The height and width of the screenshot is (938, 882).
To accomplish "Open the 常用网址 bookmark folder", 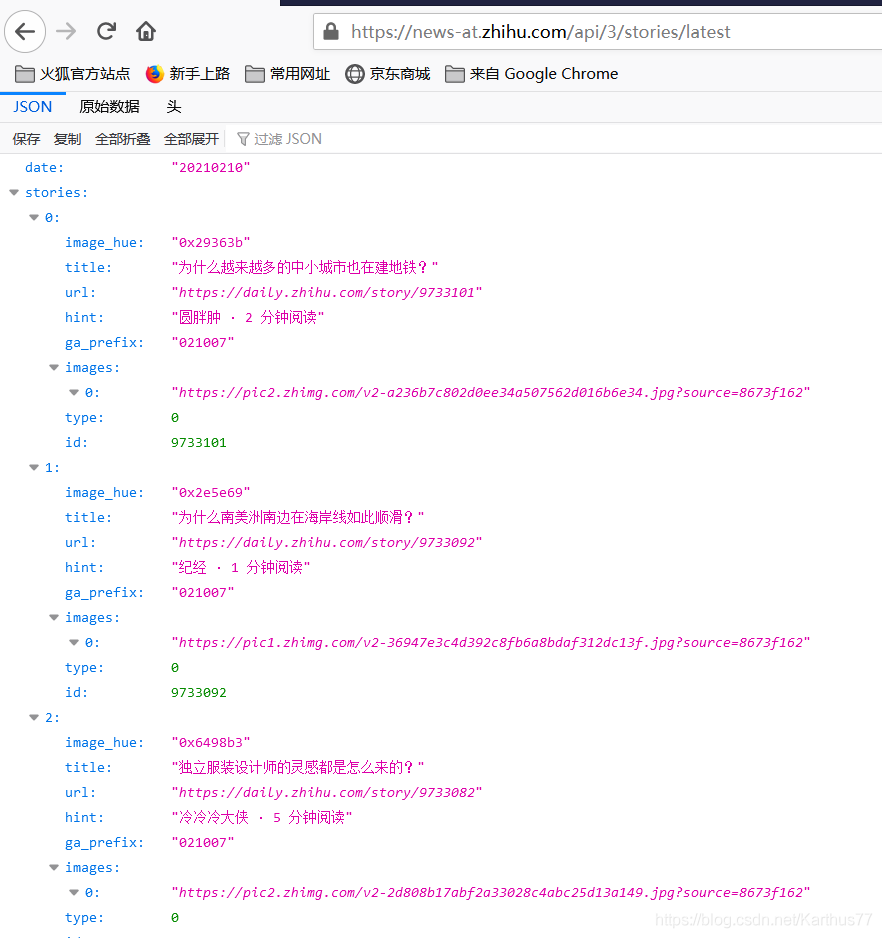I will [287, 74].
